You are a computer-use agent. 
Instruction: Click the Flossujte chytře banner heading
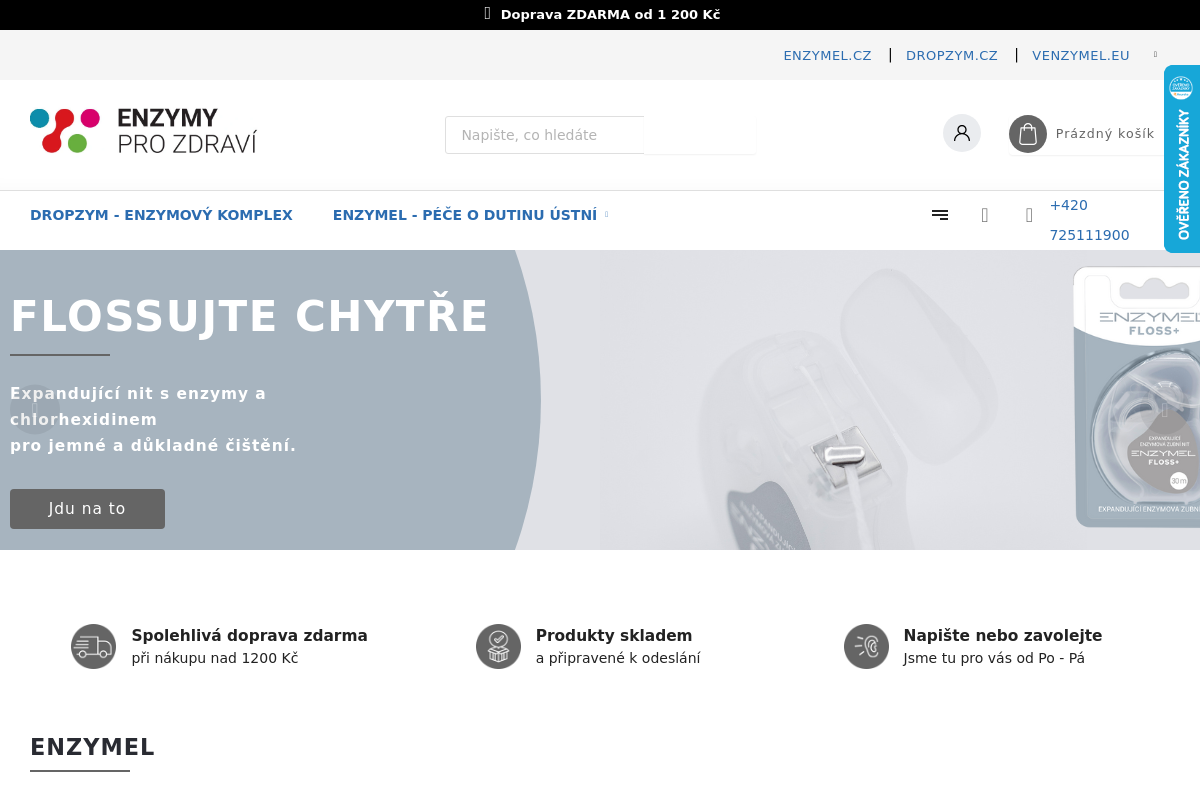click(x=249, y=316)
